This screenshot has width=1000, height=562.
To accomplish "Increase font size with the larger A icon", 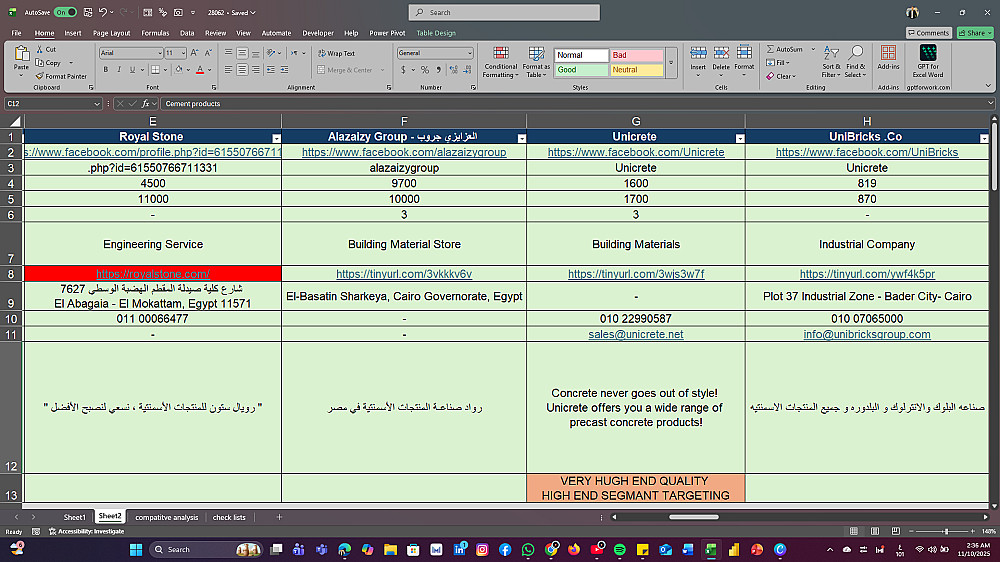I will 195,53.
